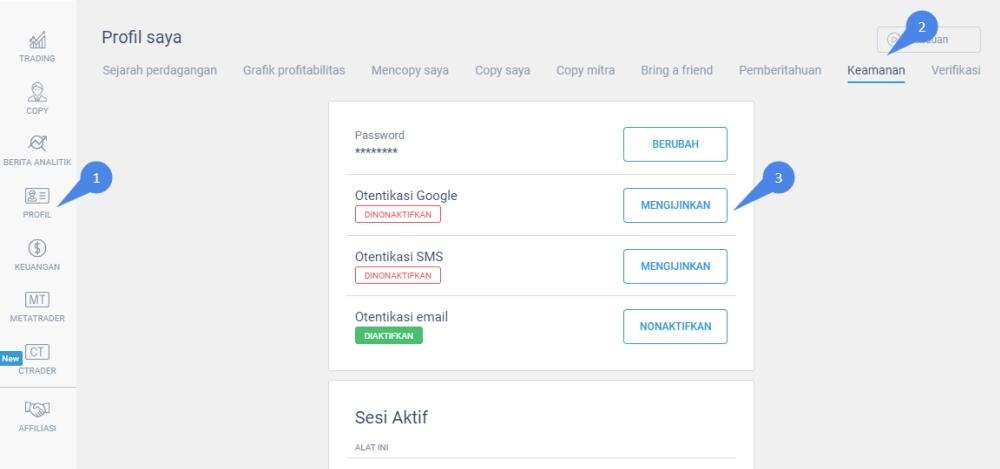Screen dimensions: 1000x469
Task: Click the green Diaktifkan badge
Action: click(x=389, y=336)
